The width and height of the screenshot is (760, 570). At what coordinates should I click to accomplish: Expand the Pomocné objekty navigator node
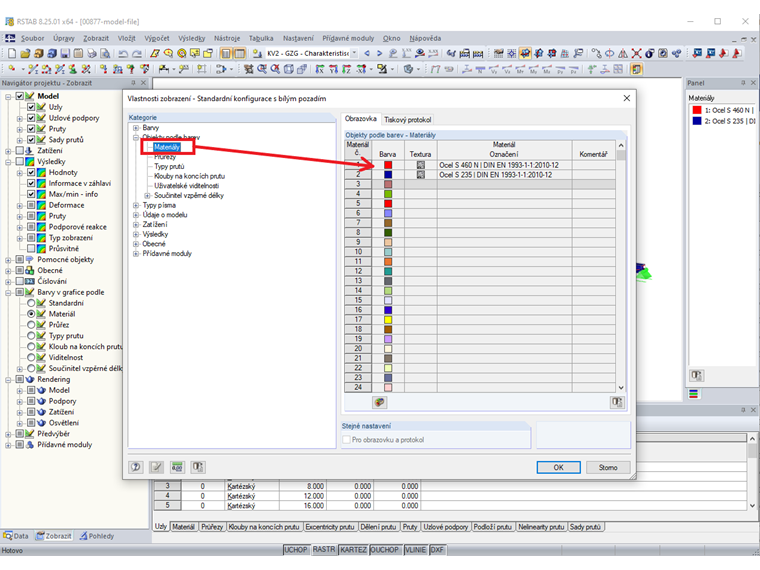click(8, 260)
